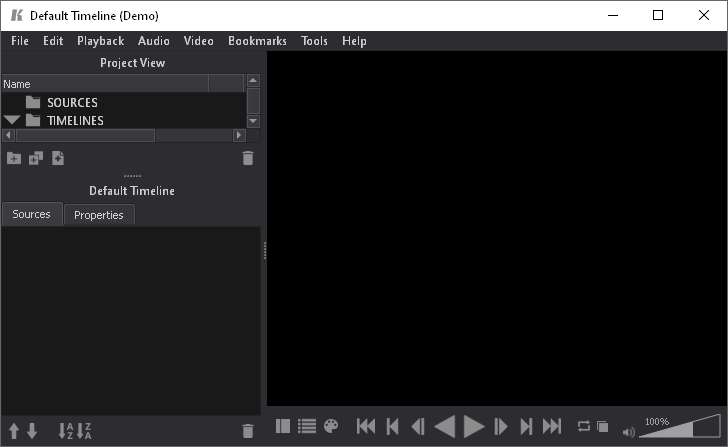Click the move source up arrow
Screen dimensions: 728x447
(14, 431)
